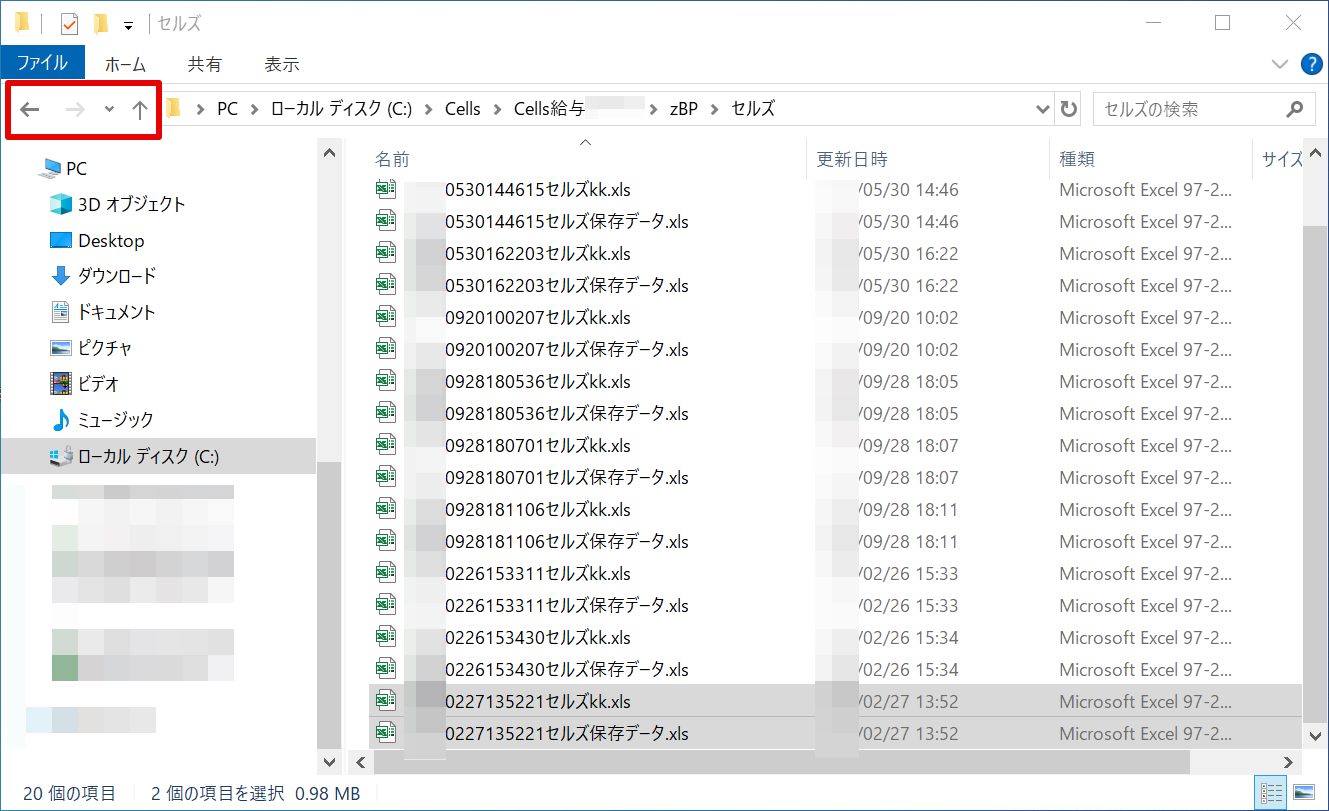
Task: Select the 0530144615セルズkk.xls file
Action: click(537, 190)
